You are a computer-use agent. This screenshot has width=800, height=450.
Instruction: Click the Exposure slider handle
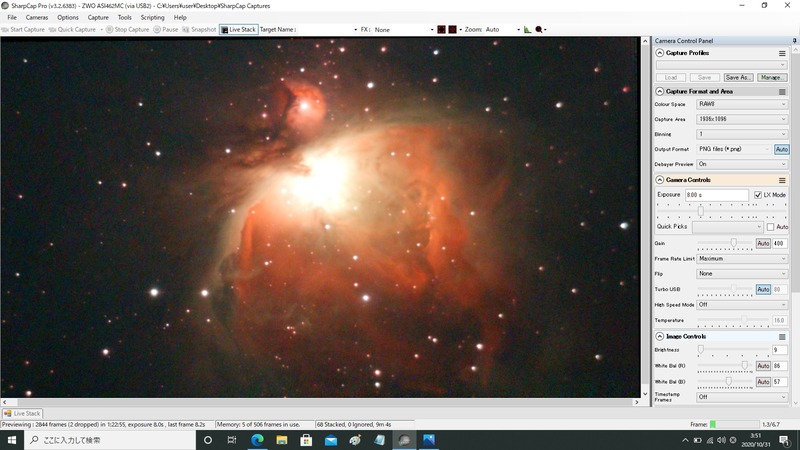701,211
